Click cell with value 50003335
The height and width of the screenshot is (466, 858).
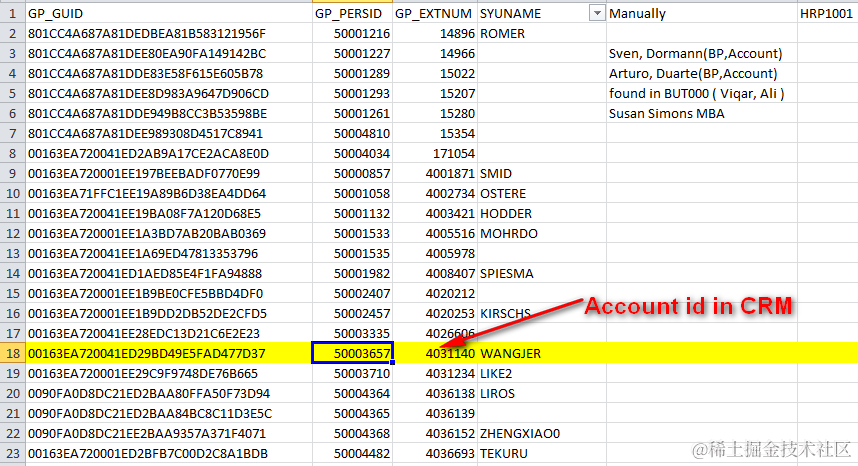coord(353,333)
